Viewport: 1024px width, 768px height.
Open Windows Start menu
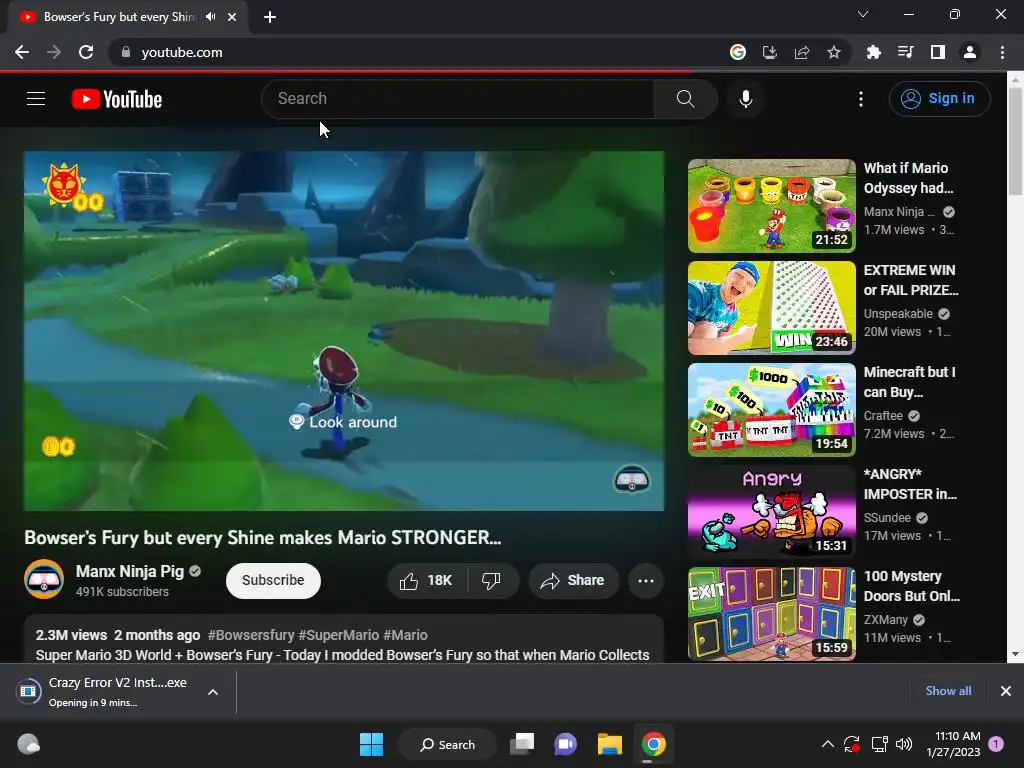pyautogui.click(x=372, y=744)
